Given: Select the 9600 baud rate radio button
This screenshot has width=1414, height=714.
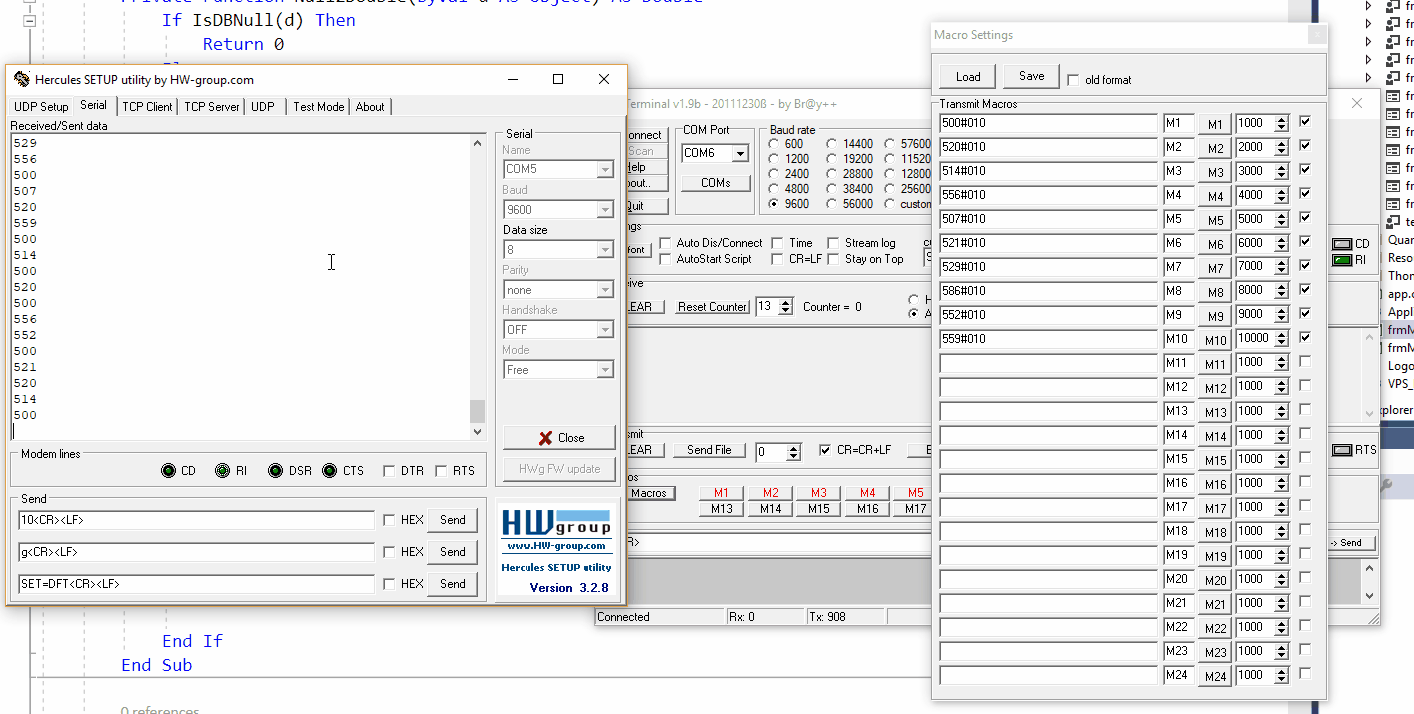Looking at the screenshot, I should (x=775, y=204).
